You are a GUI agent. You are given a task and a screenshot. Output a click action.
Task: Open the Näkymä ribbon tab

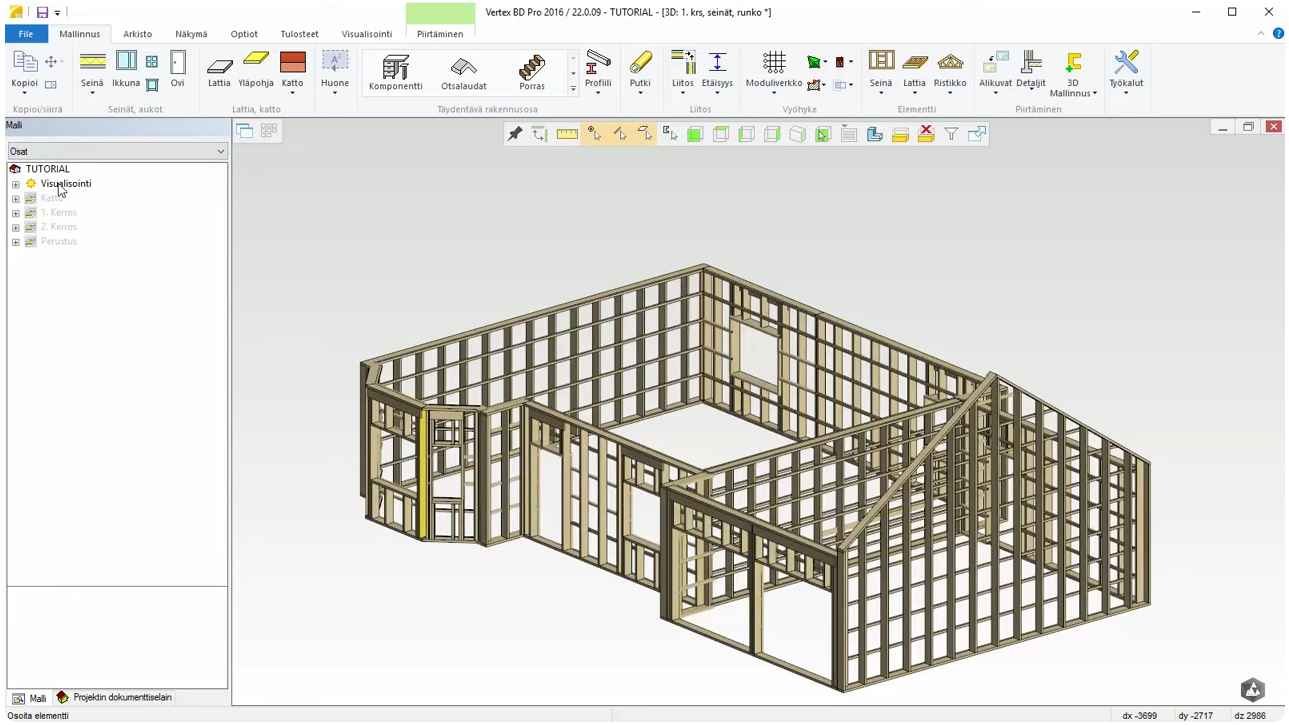click(191, 34)
